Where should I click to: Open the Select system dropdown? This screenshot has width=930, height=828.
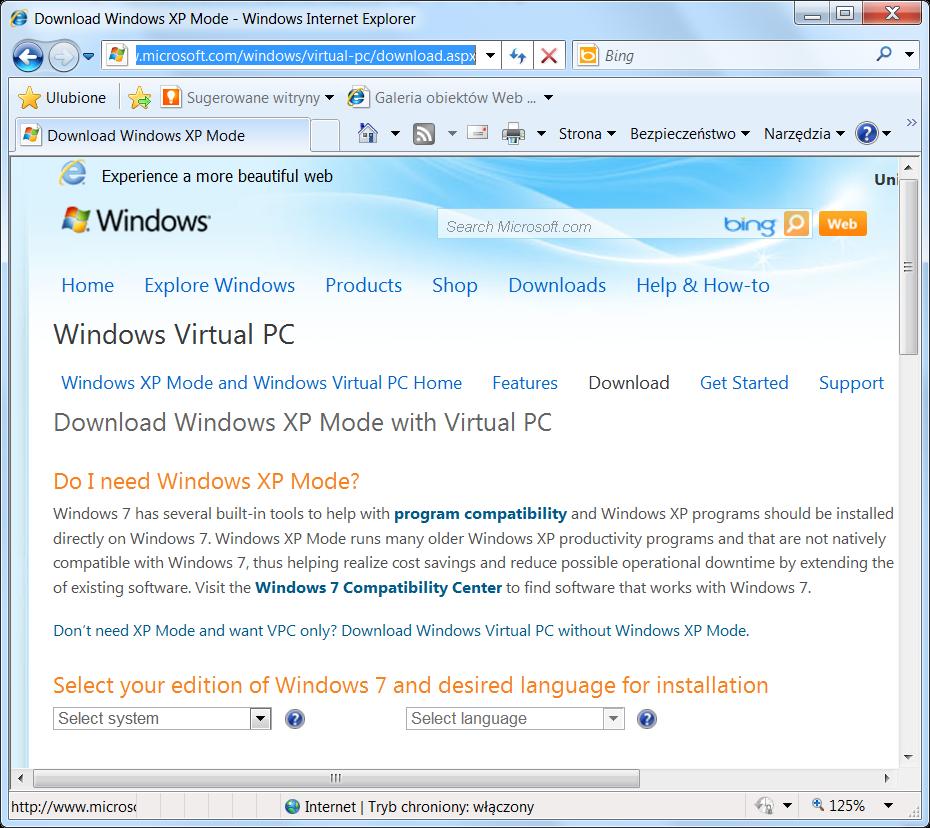pos(162,718)
